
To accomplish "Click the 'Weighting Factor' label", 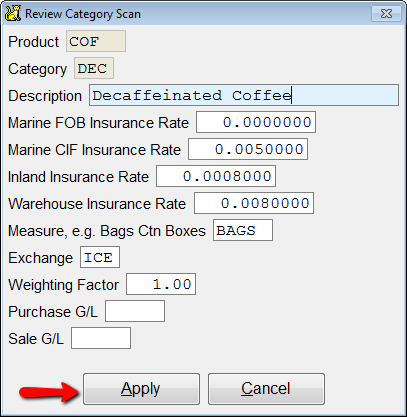I will click(64, 285).
